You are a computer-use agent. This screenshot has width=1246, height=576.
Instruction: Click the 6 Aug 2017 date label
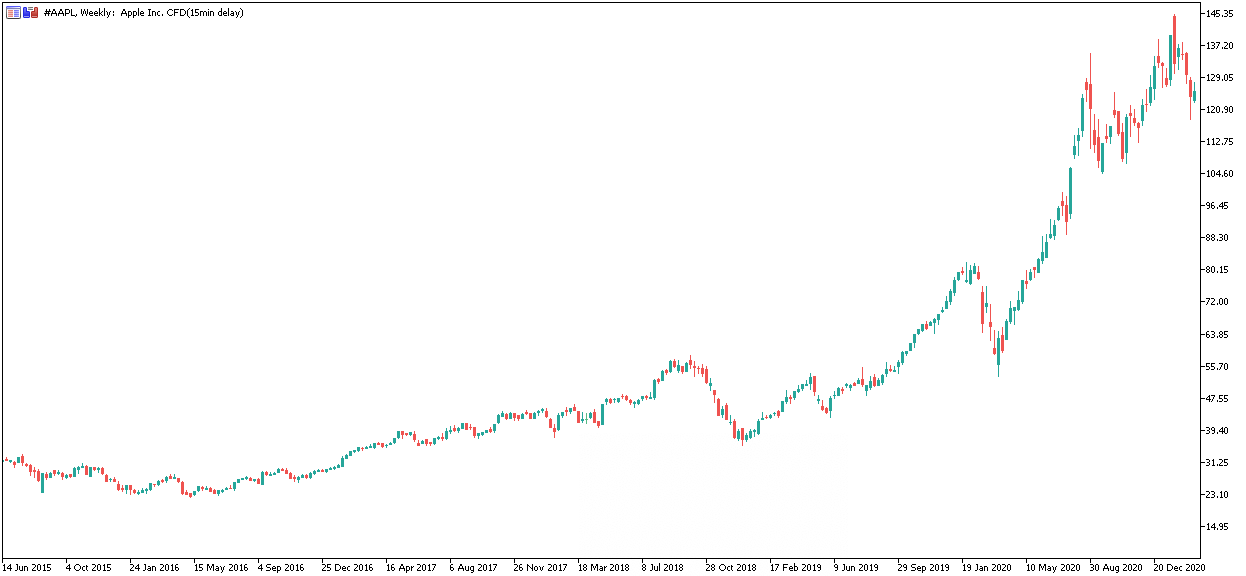(473, 566)
